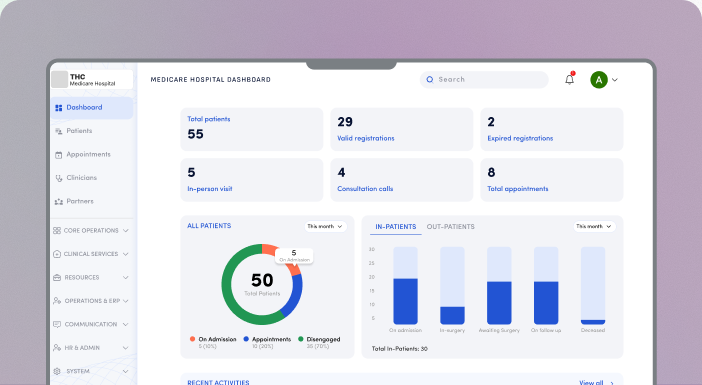This screenshot has height=385, width=702.
Task: Click the Partners icon in sidebar
Action: click(58, 202)
